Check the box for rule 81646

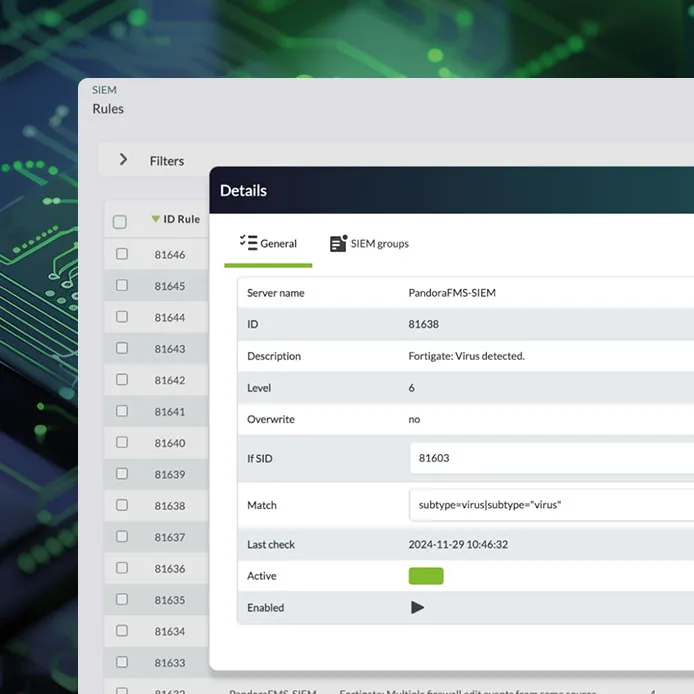(122, 254)
